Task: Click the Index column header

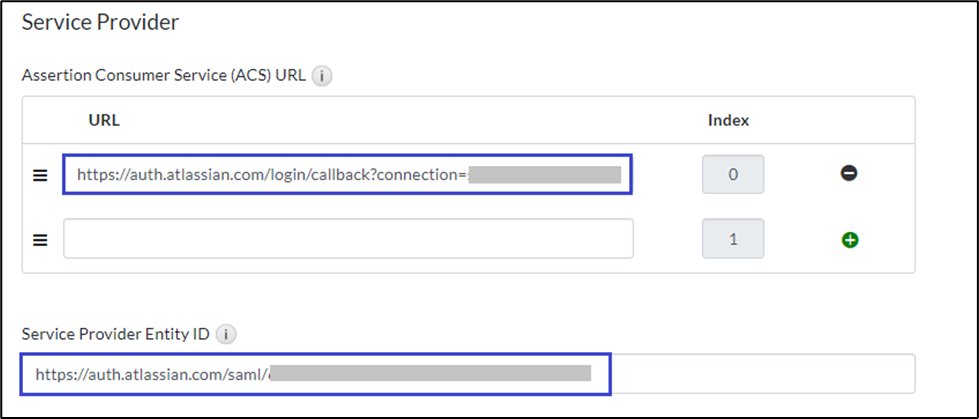Action: coord(728,120)
